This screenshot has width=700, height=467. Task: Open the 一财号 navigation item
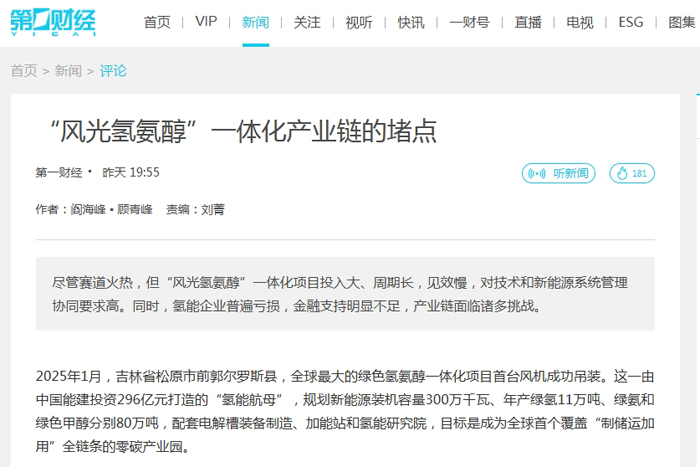tap(470, 22)
